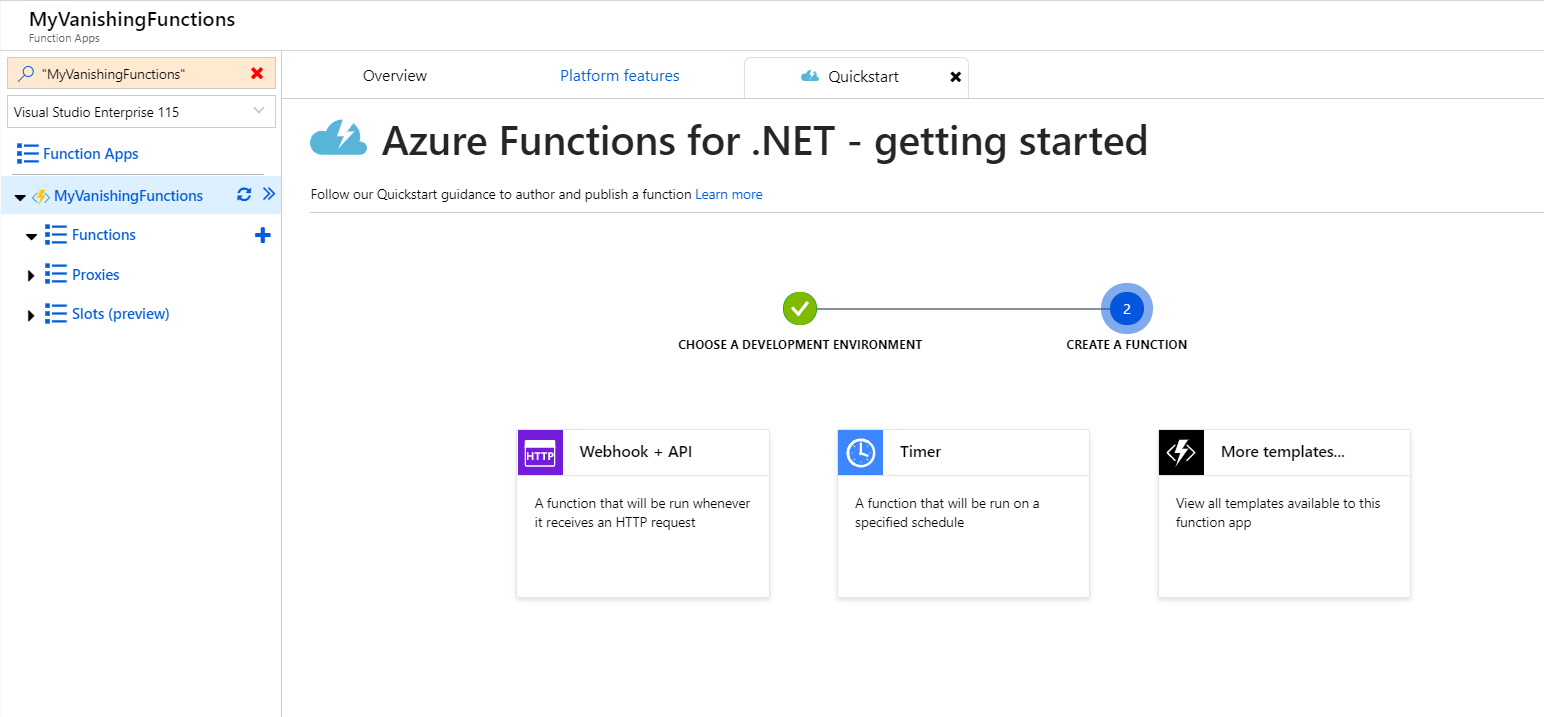Click the Webhook description about HTTP request
The width and height of the screenshot is (1544, 717).
642,513
